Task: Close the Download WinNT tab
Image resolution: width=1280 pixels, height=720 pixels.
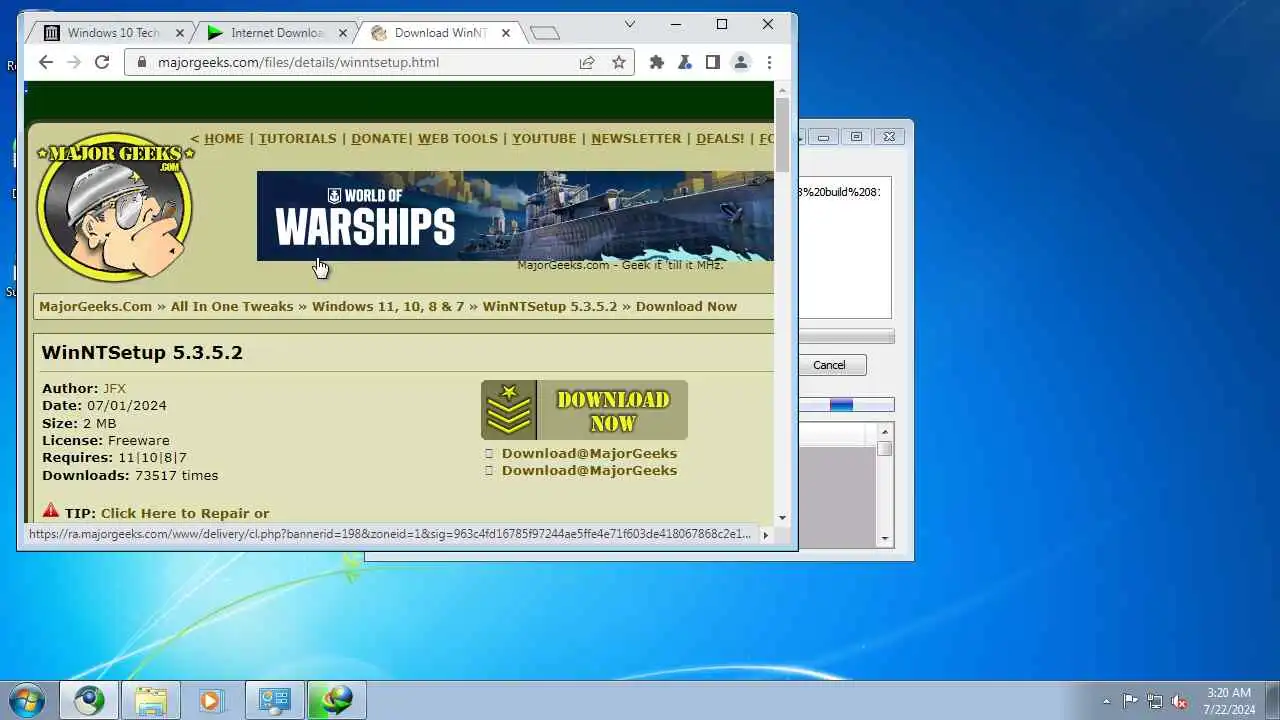Action: pos(506,33)
